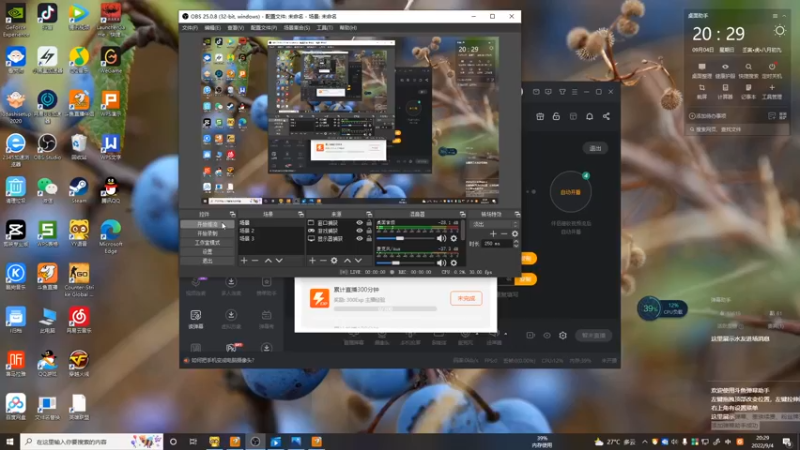This screenshot has width=800, height=450.
Task: Open Mic/Aux gear settings
Action: point(454,263)
